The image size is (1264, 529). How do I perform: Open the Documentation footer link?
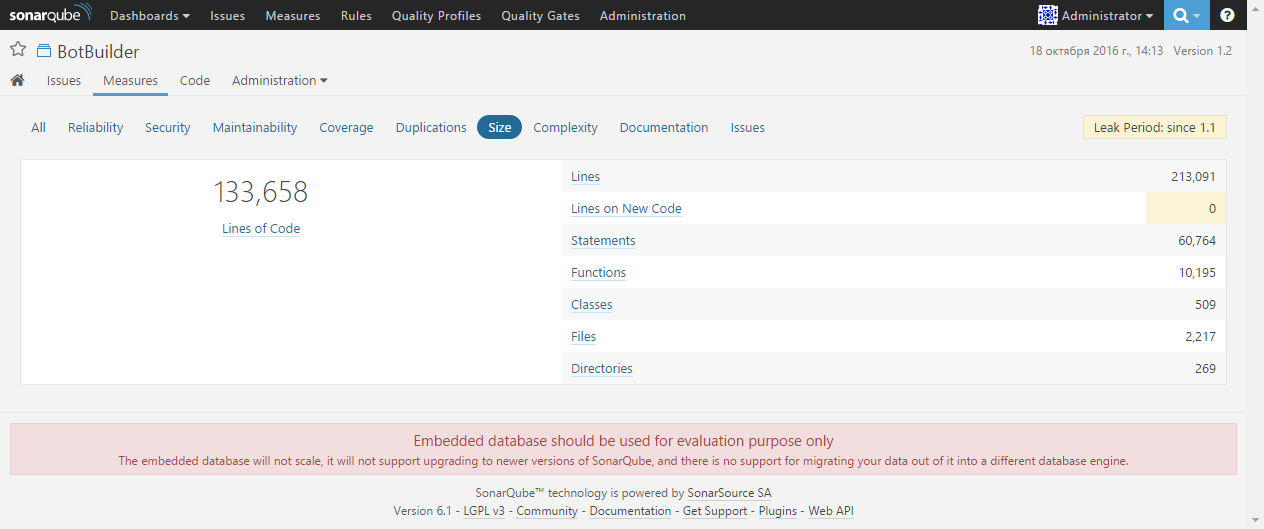(x=630, y=511)
